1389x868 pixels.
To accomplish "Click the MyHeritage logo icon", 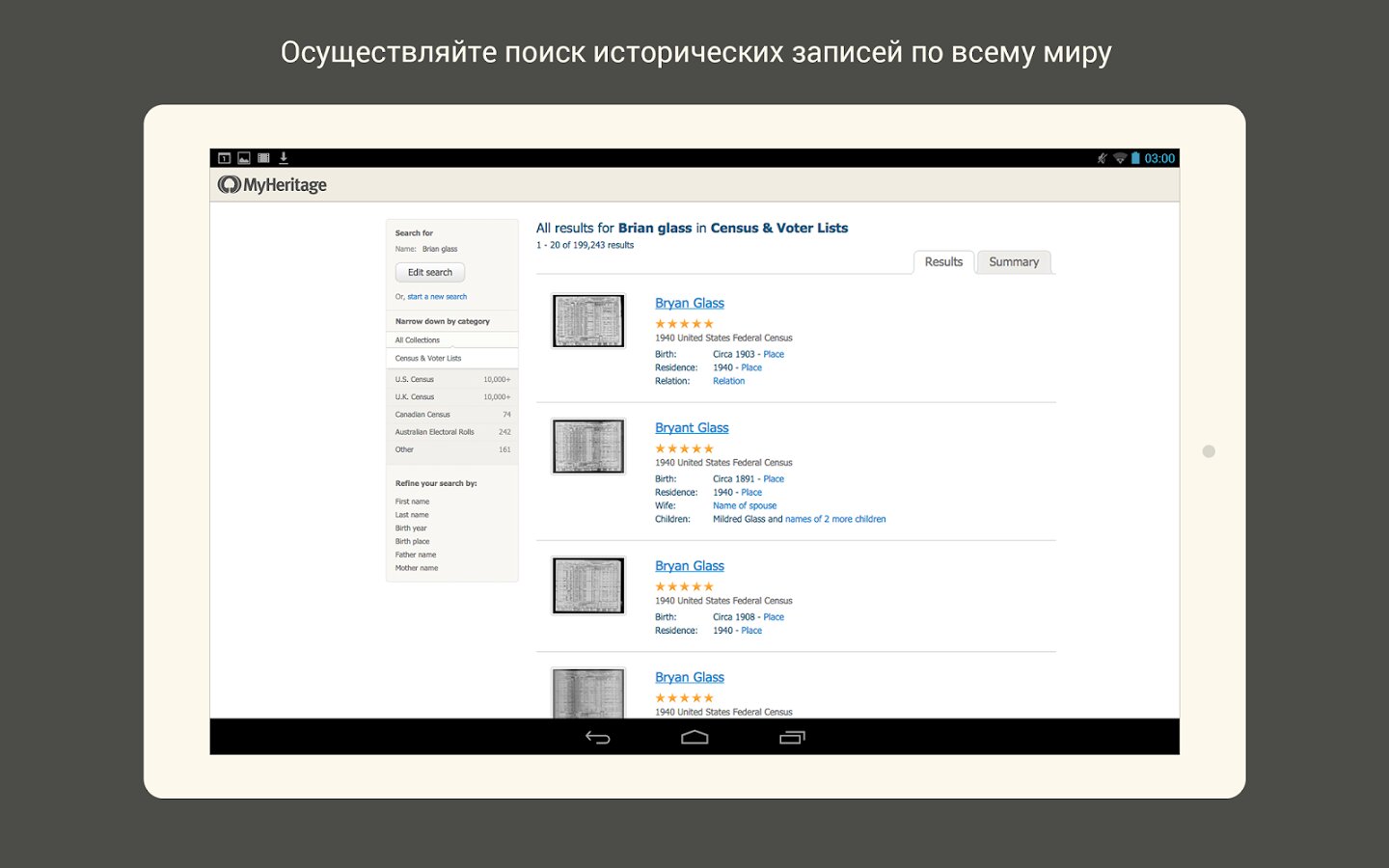I will click(229, 184).
